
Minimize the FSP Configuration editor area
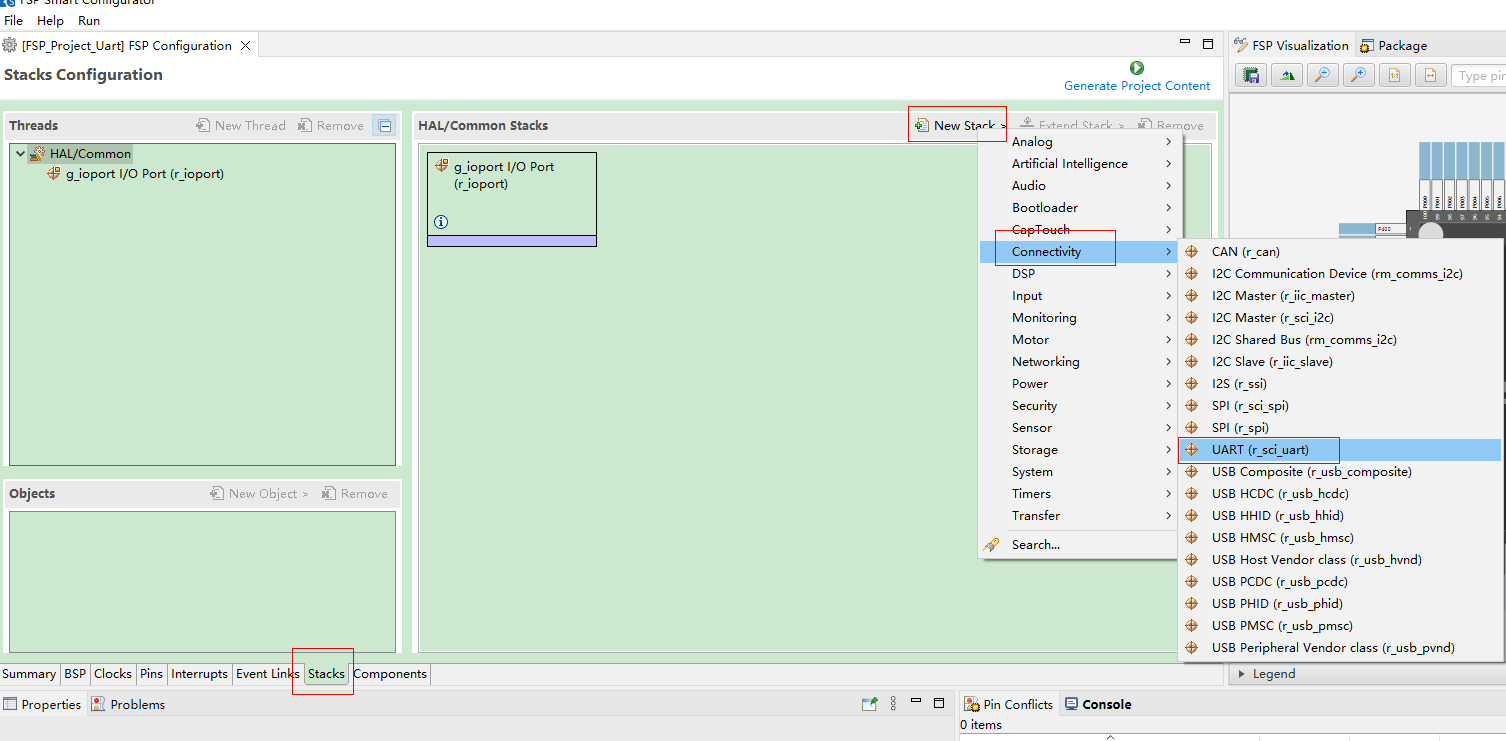click(x=1185, y=44)
